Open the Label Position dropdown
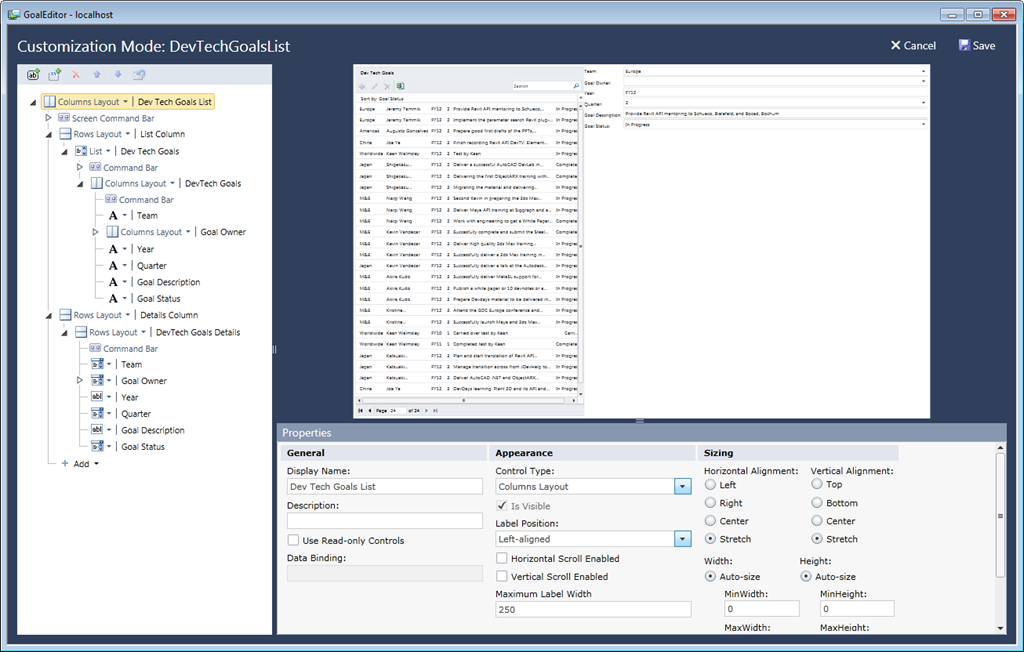 (682, 539)
